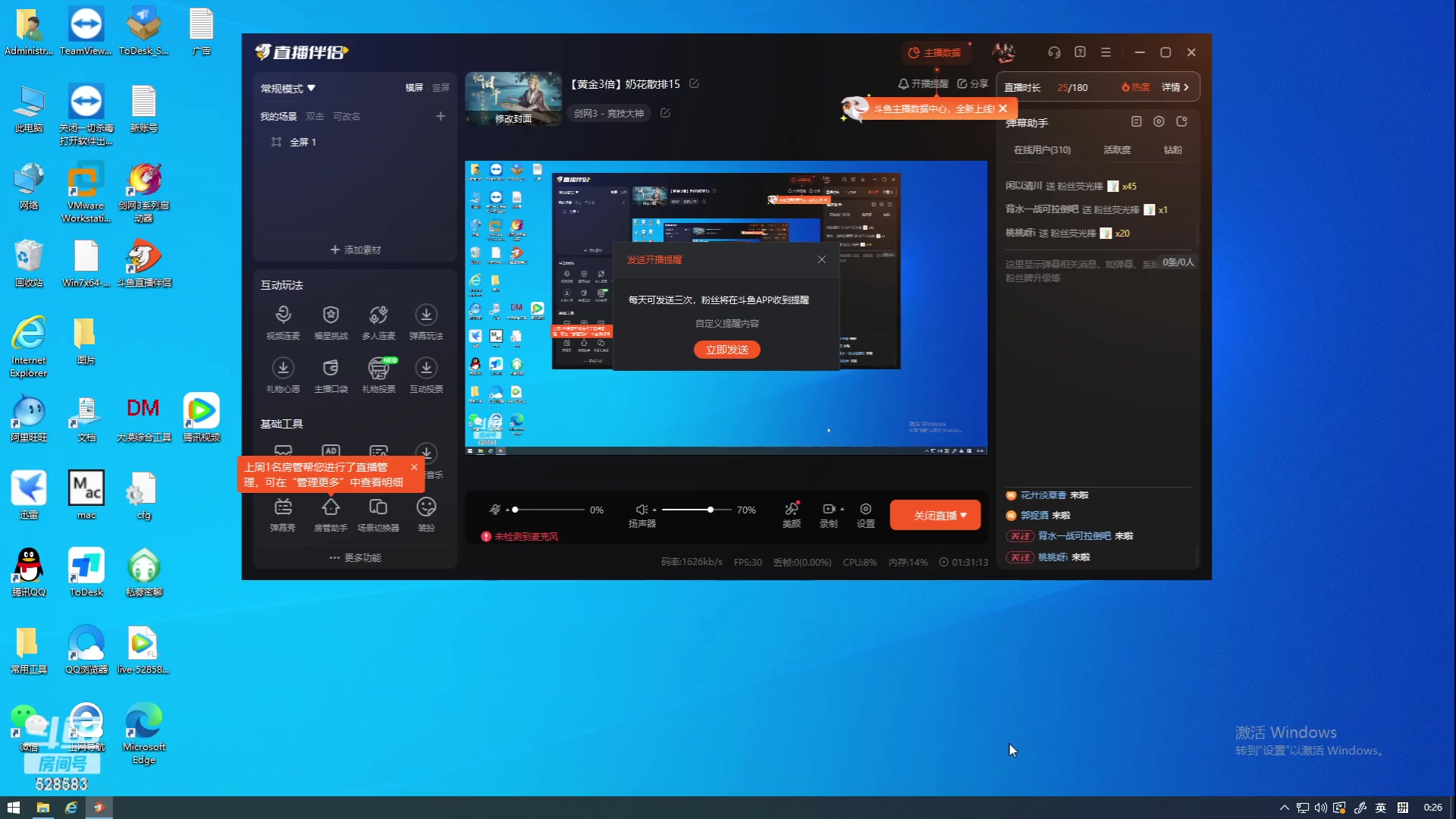Adjust the speaker volume slider handle

click(711, 510)
